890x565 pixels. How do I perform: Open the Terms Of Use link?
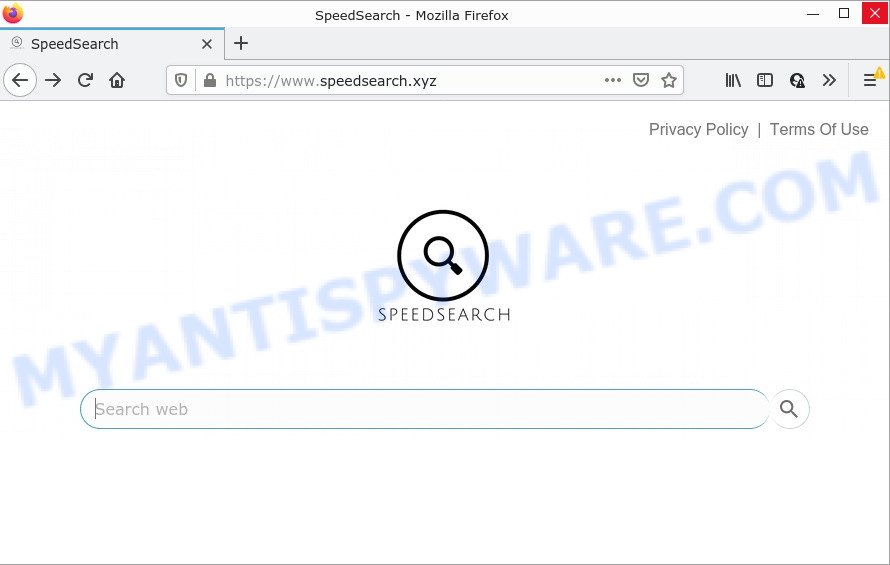[x=818, y=129]
